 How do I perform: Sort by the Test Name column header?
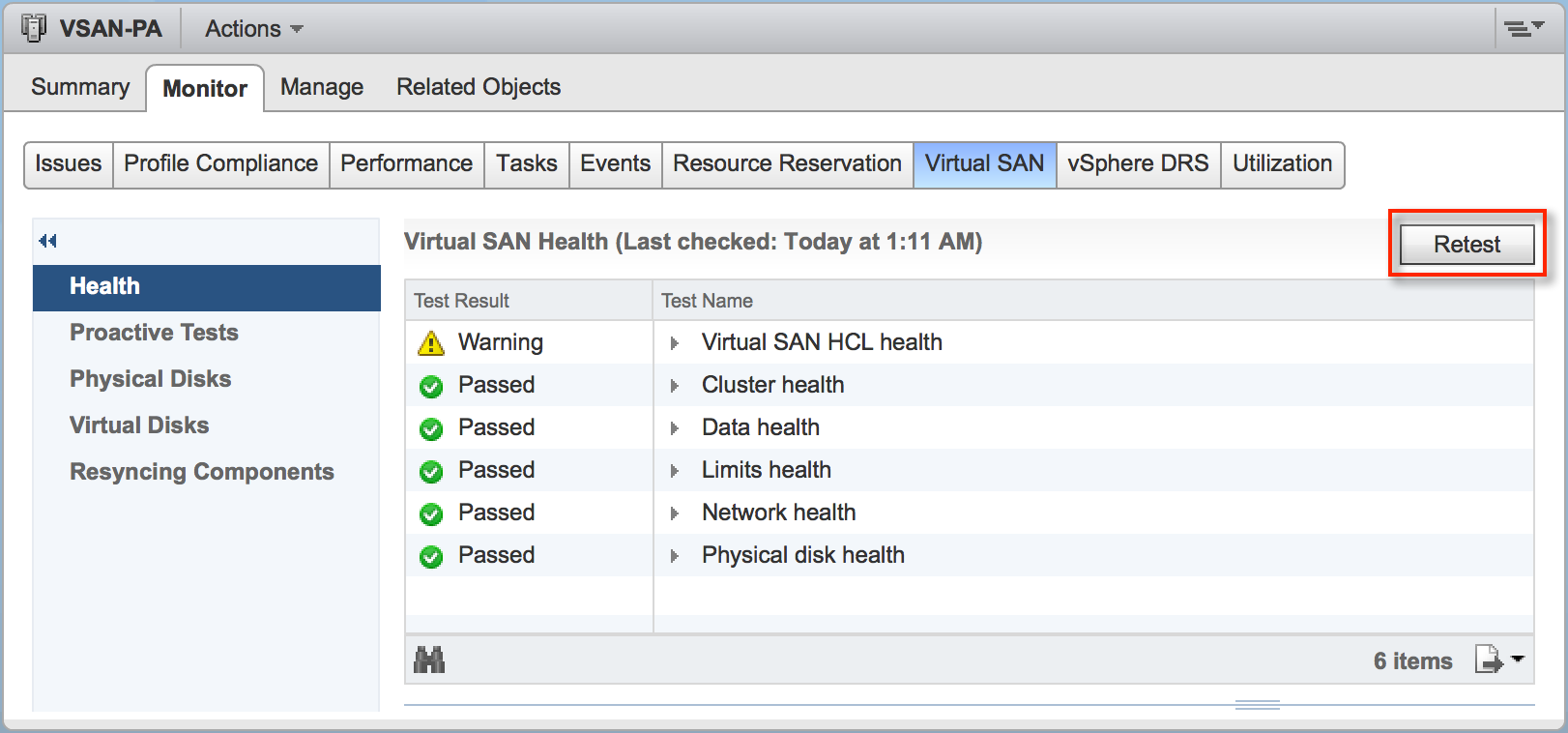[x=1093, y=301]
